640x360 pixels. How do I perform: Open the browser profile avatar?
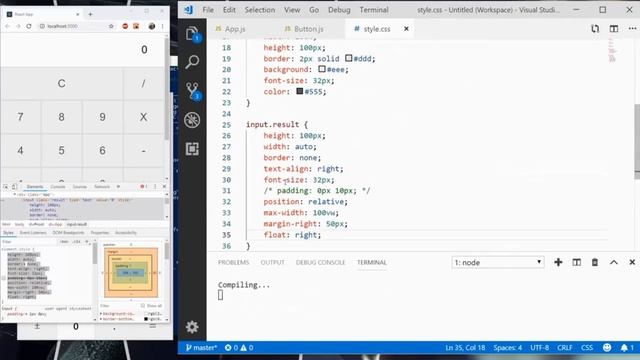click(151, 26)
